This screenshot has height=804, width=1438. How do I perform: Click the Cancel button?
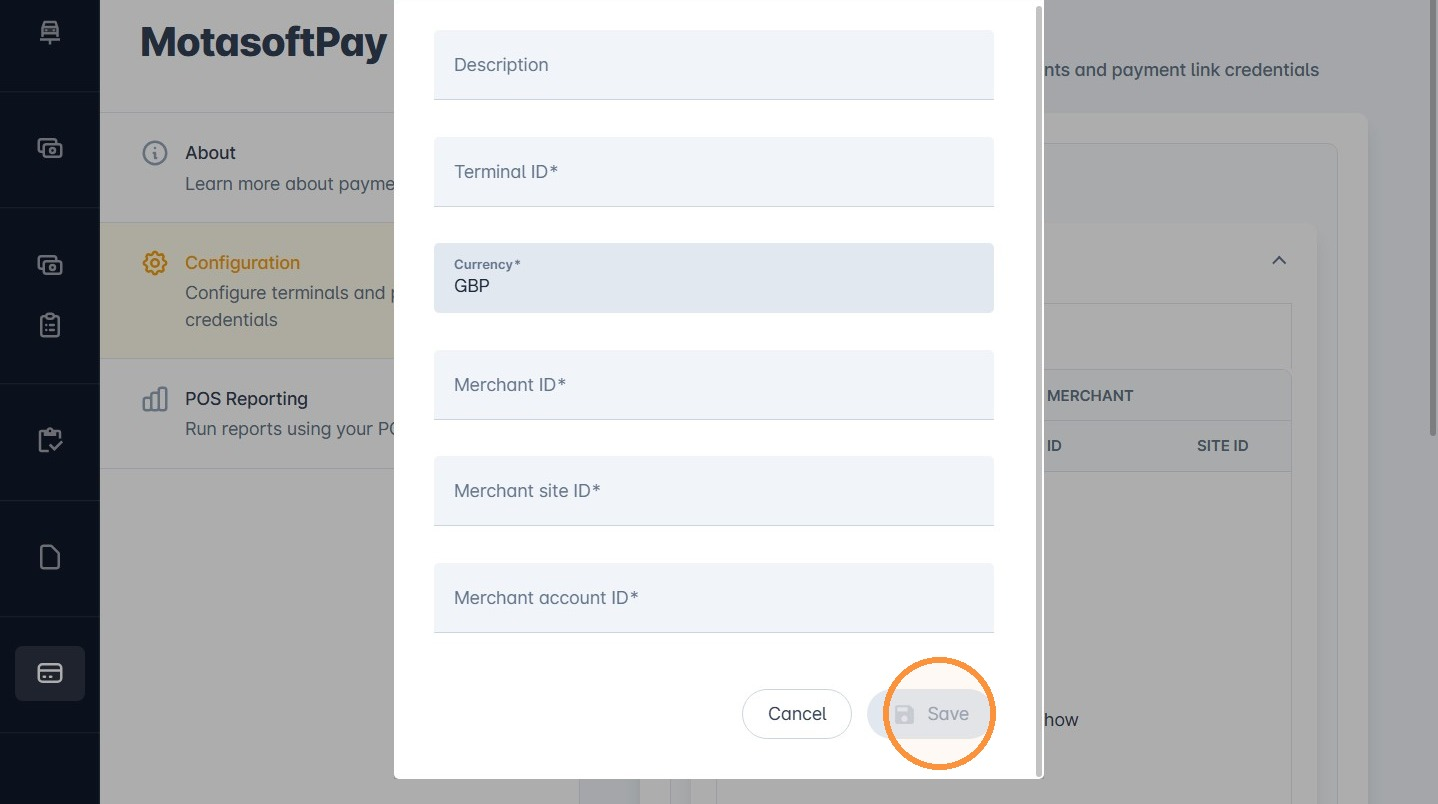tap(797, 714)
